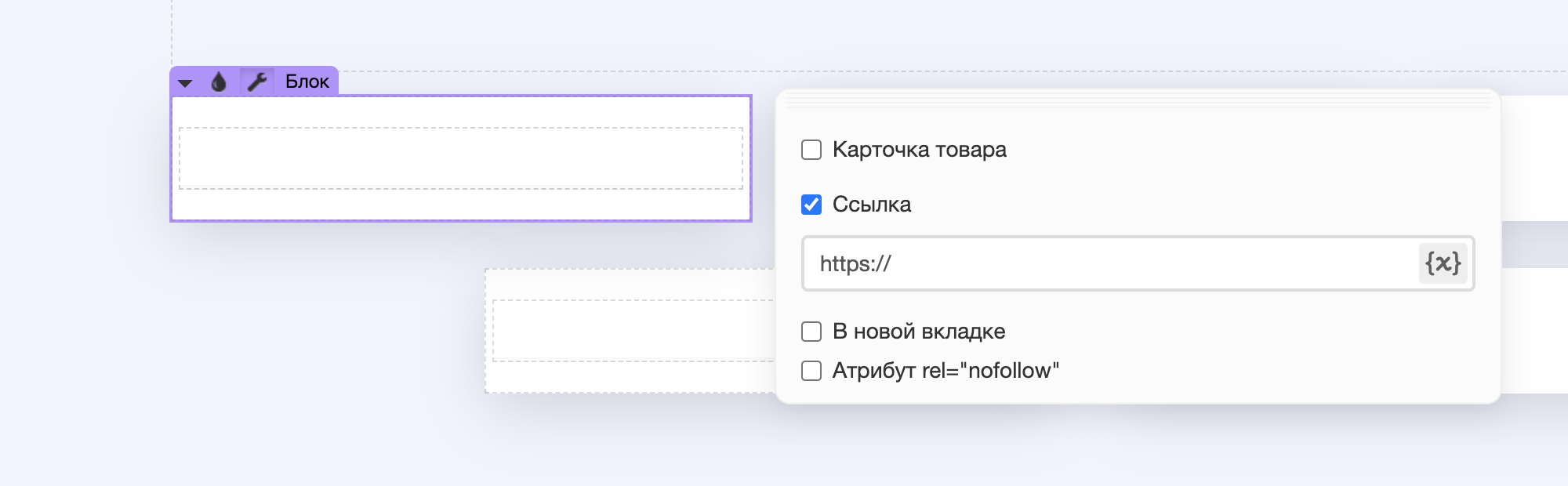The image size is (1568, 486).
Task: Click the white block right of popup
Action: coord(1534,157)
